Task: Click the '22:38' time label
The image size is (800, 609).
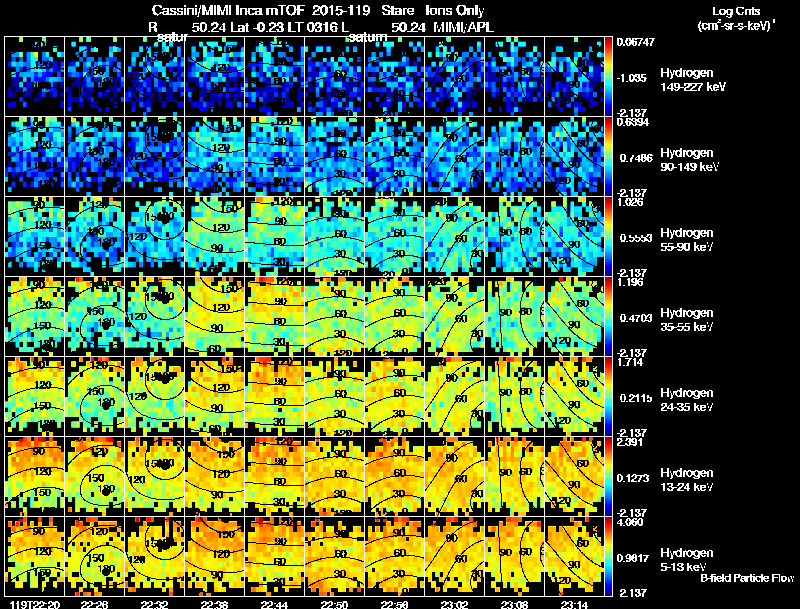Action: 214,605
